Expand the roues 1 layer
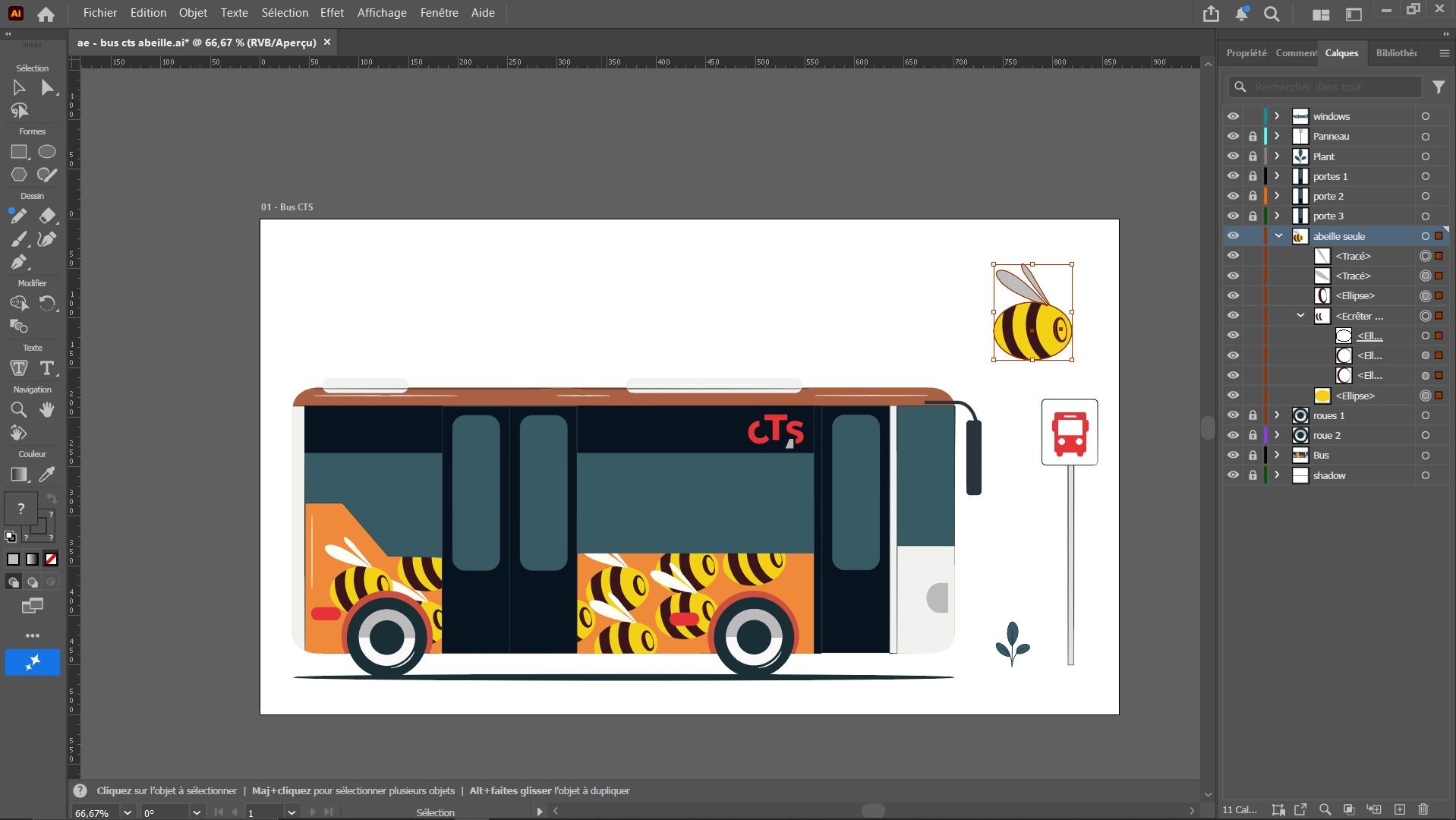Viewport: 1456px width, 820px height. coord(1277,415)
